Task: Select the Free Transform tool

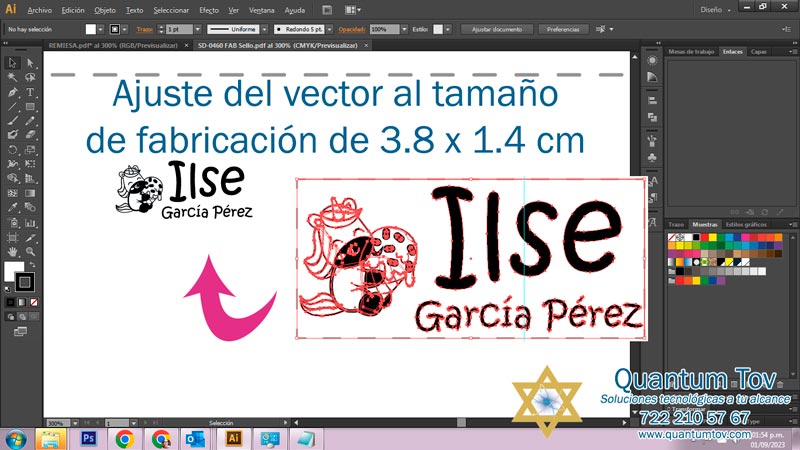Action: tap(30, 164)
